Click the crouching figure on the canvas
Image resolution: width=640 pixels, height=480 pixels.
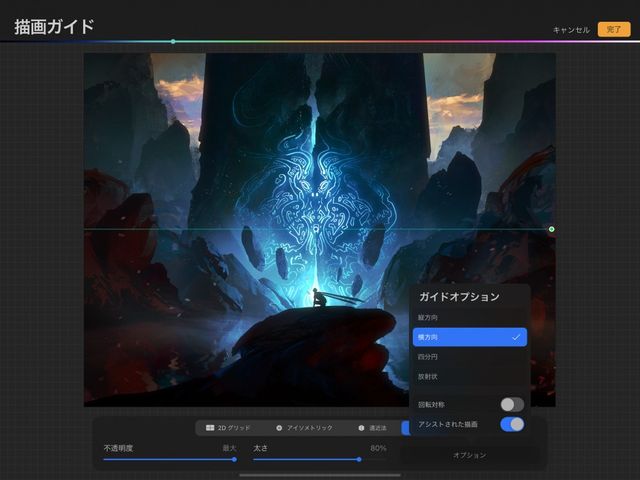(x=320, y=298)
